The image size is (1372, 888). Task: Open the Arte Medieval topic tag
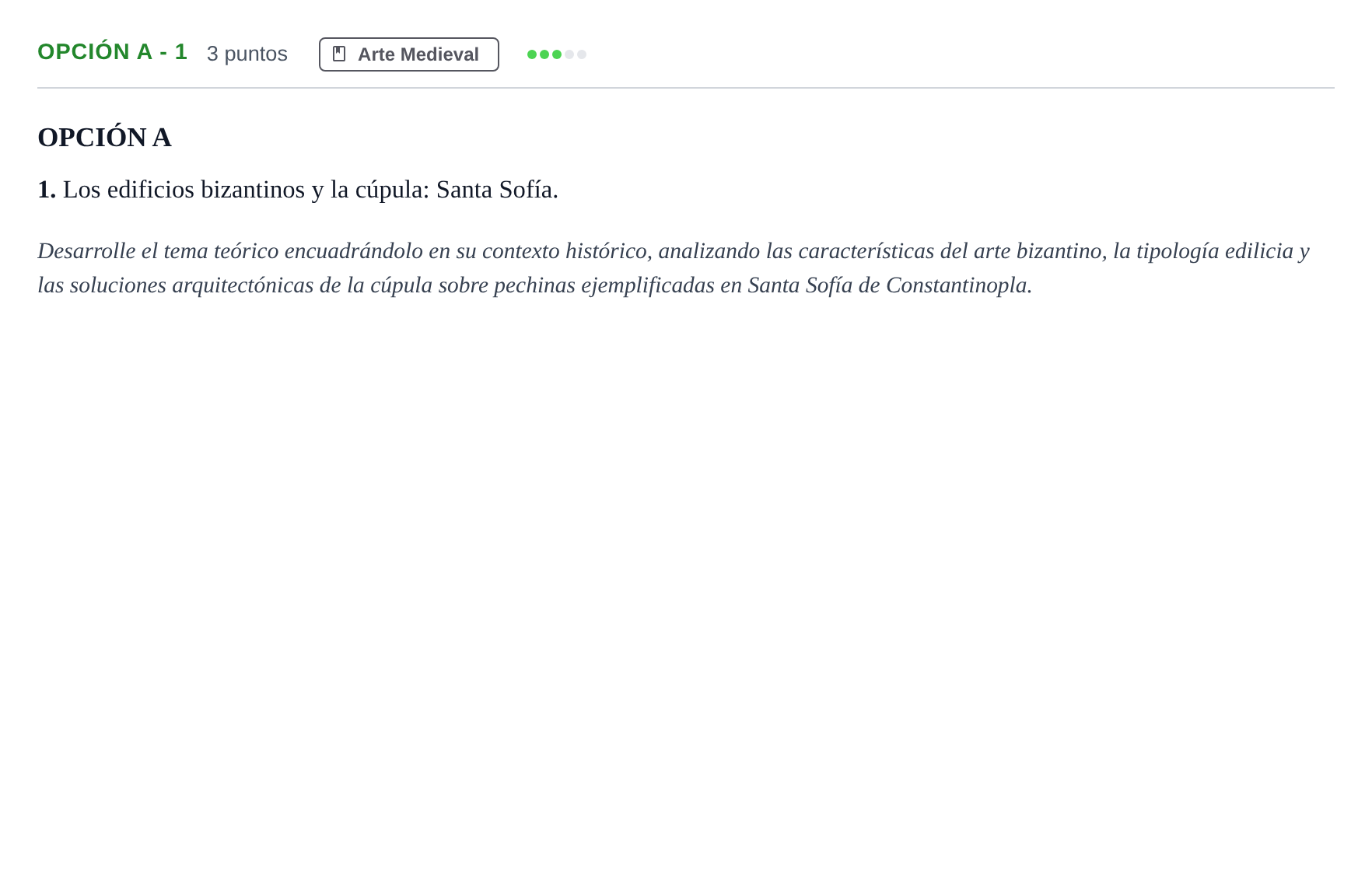(409, 54)
